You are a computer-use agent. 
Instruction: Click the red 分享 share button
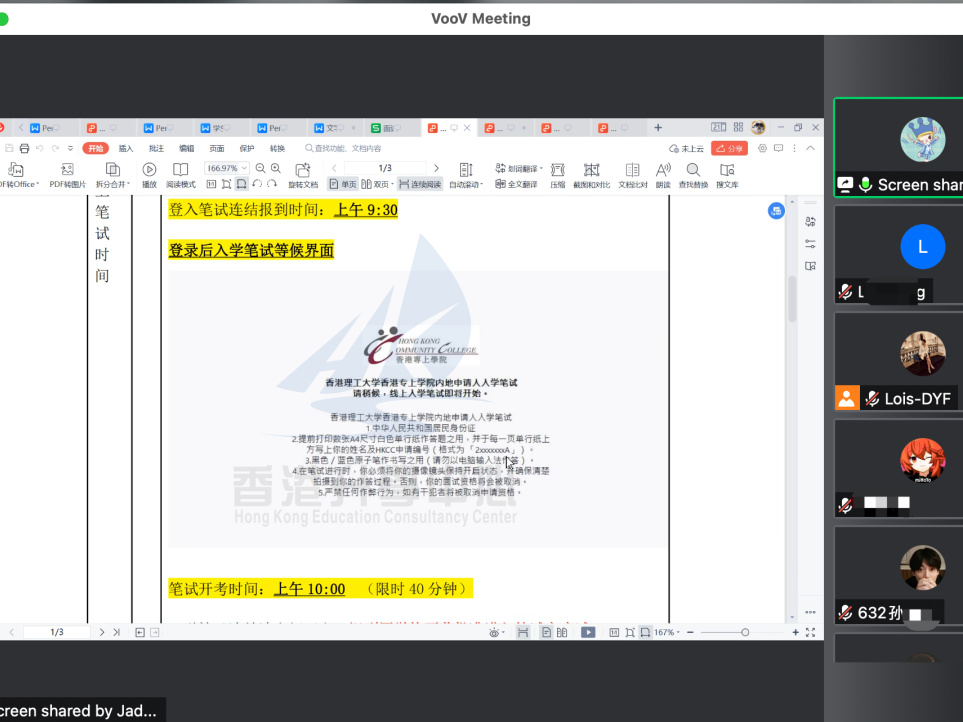(730, 148)
